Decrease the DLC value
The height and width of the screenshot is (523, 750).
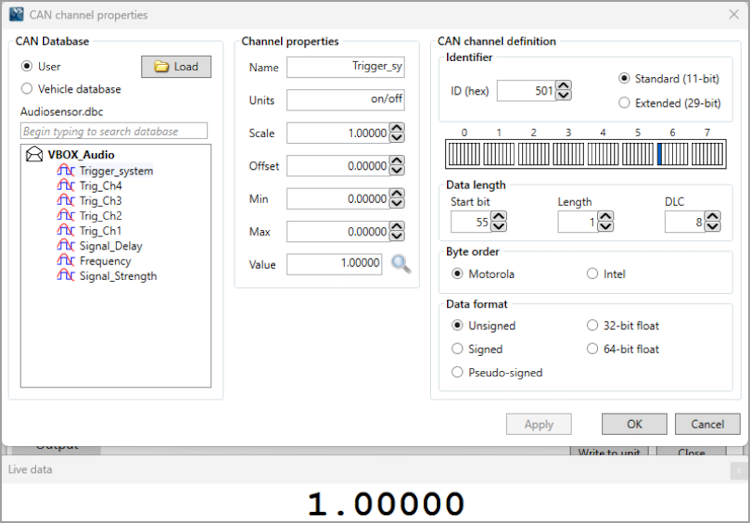point(713,227)
